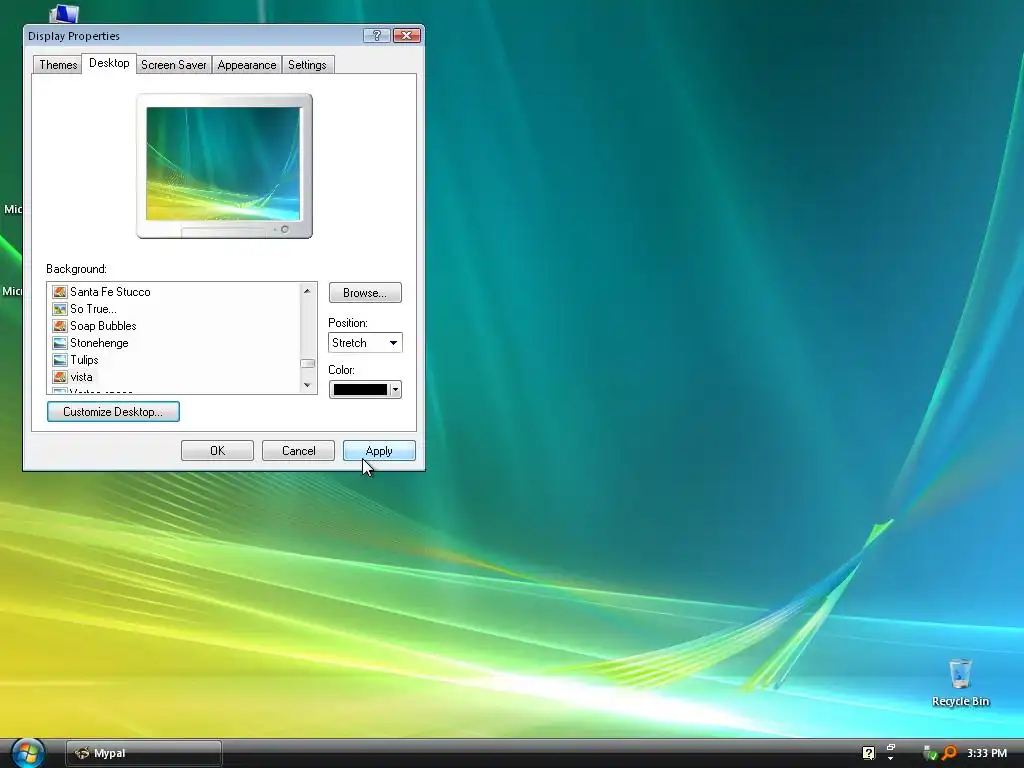1024x768 pixels.
Task: Open the Start menu orb
Action: (x=27, y=752)
